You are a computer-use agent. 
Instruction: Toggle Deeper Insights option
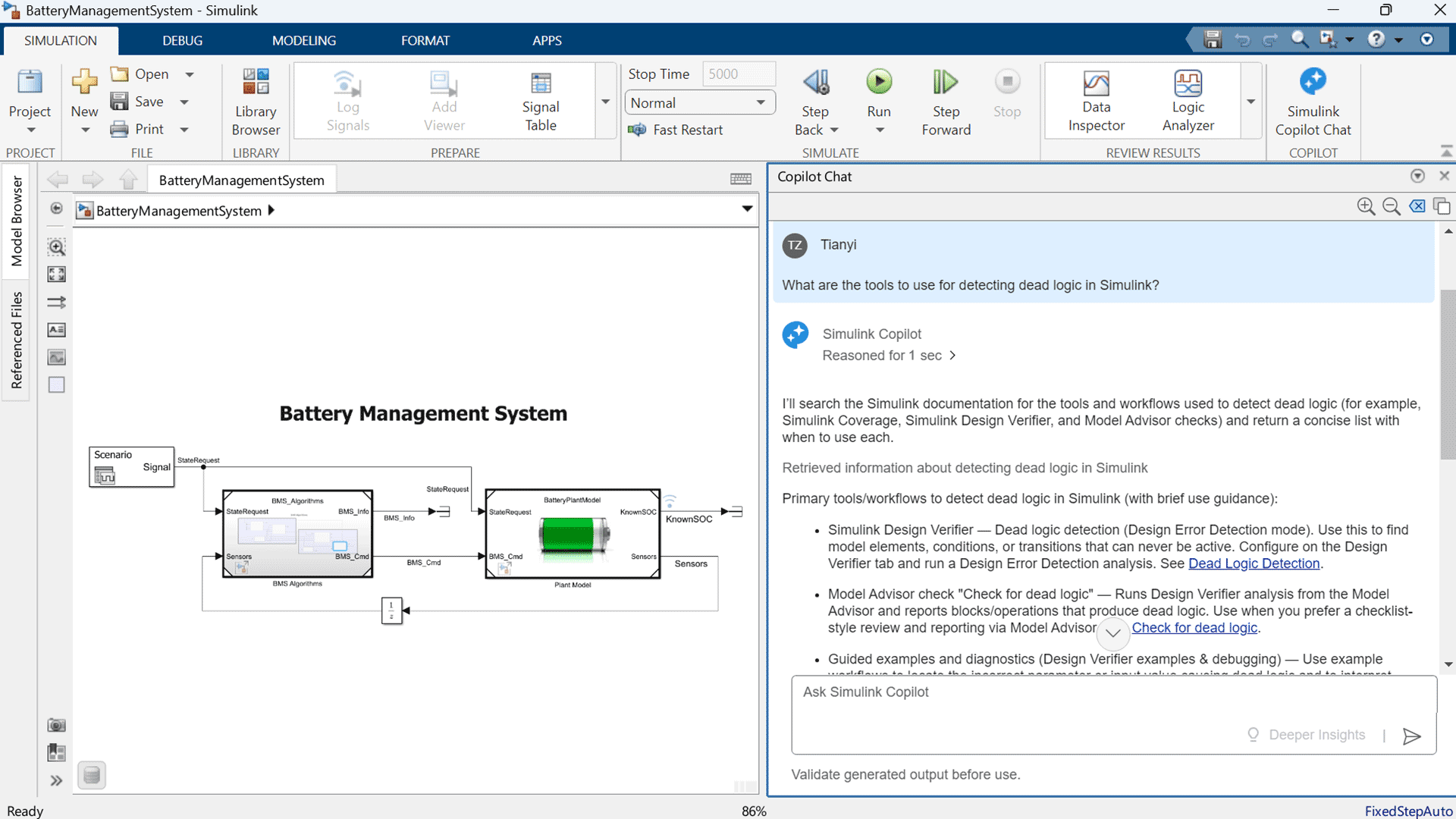point(1306,735)
